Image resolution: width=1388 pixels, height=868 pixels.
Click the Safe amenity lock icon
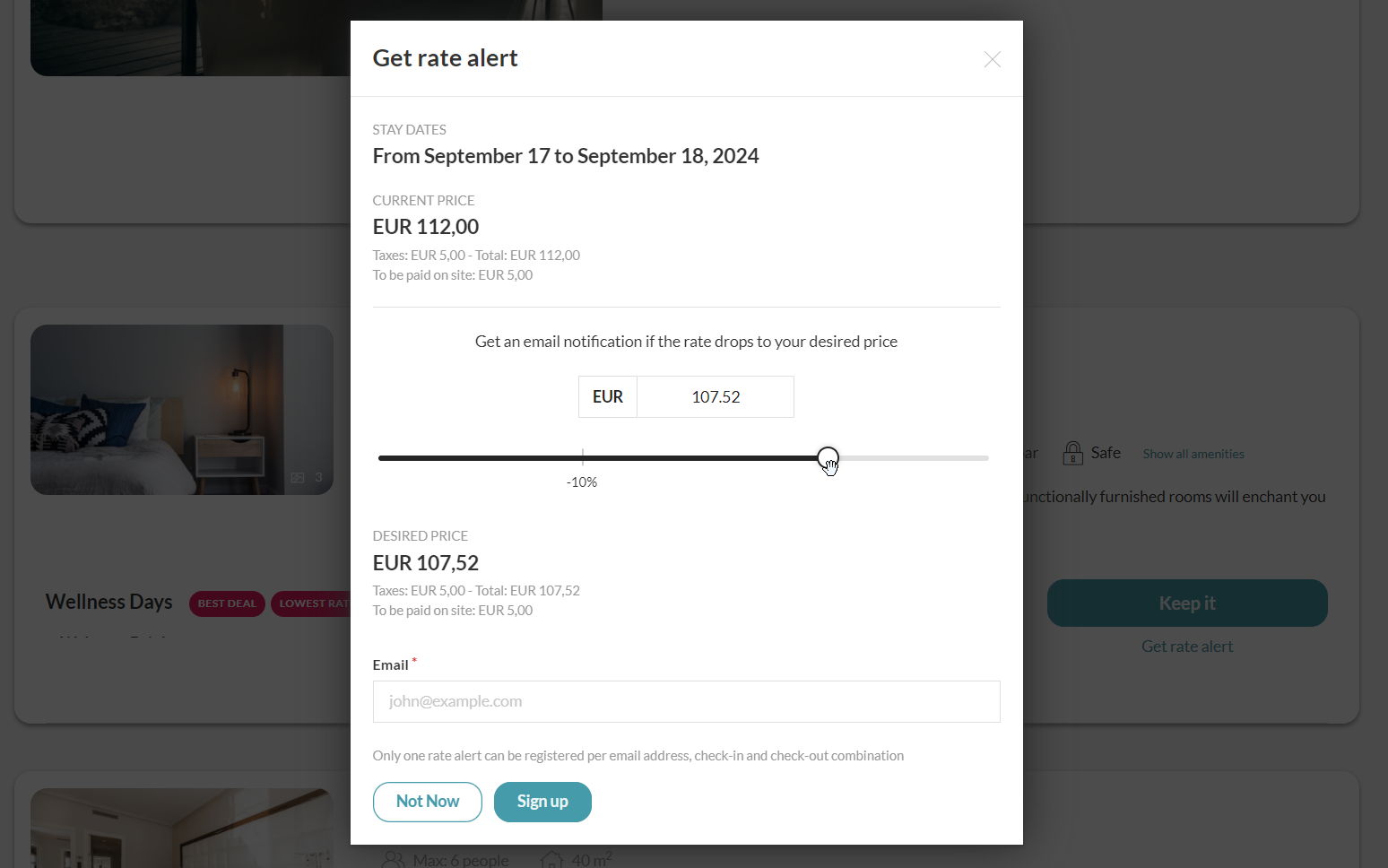pos(1072,453)
